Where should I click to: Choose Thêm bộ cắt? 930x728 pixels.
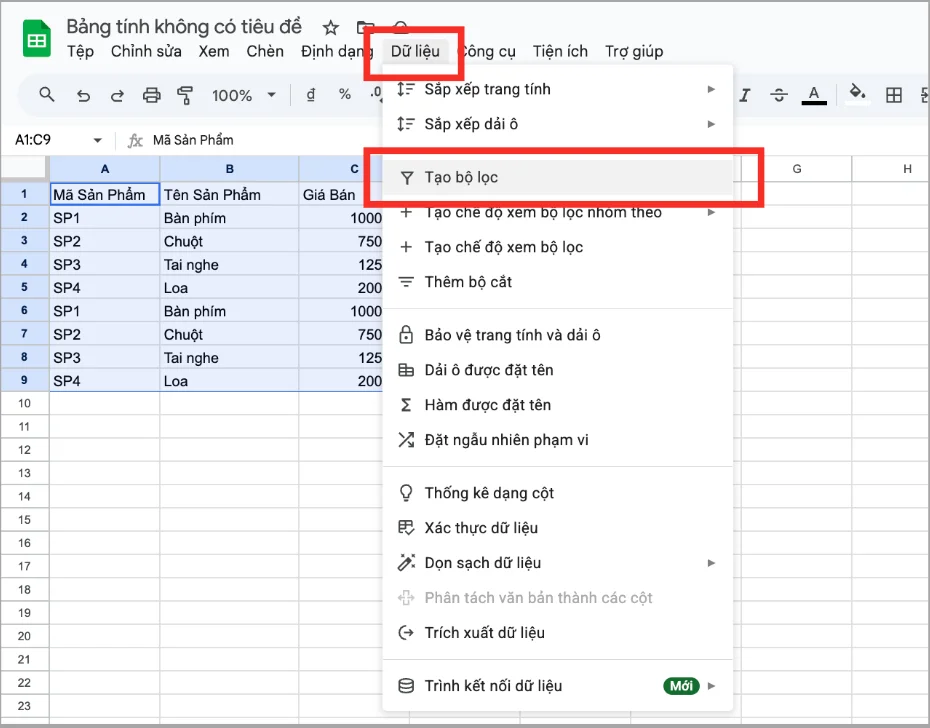[558, 282]
